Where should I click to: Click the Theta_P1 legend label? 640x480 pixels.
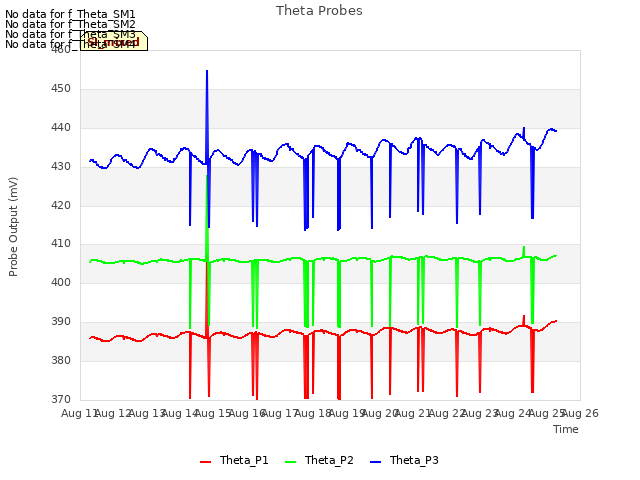coord(244,460)
